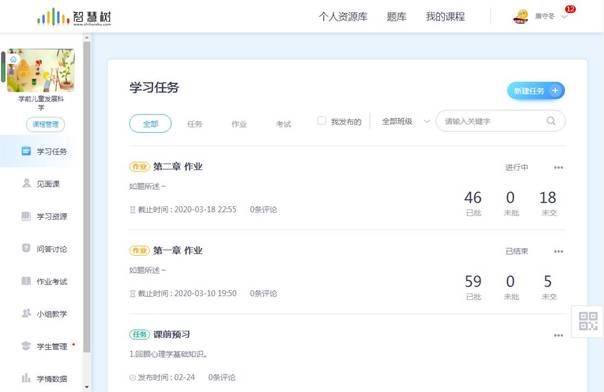Click 59 已批 count for 第一章
This screenshot has height=392, width=604.
(473, 287)
